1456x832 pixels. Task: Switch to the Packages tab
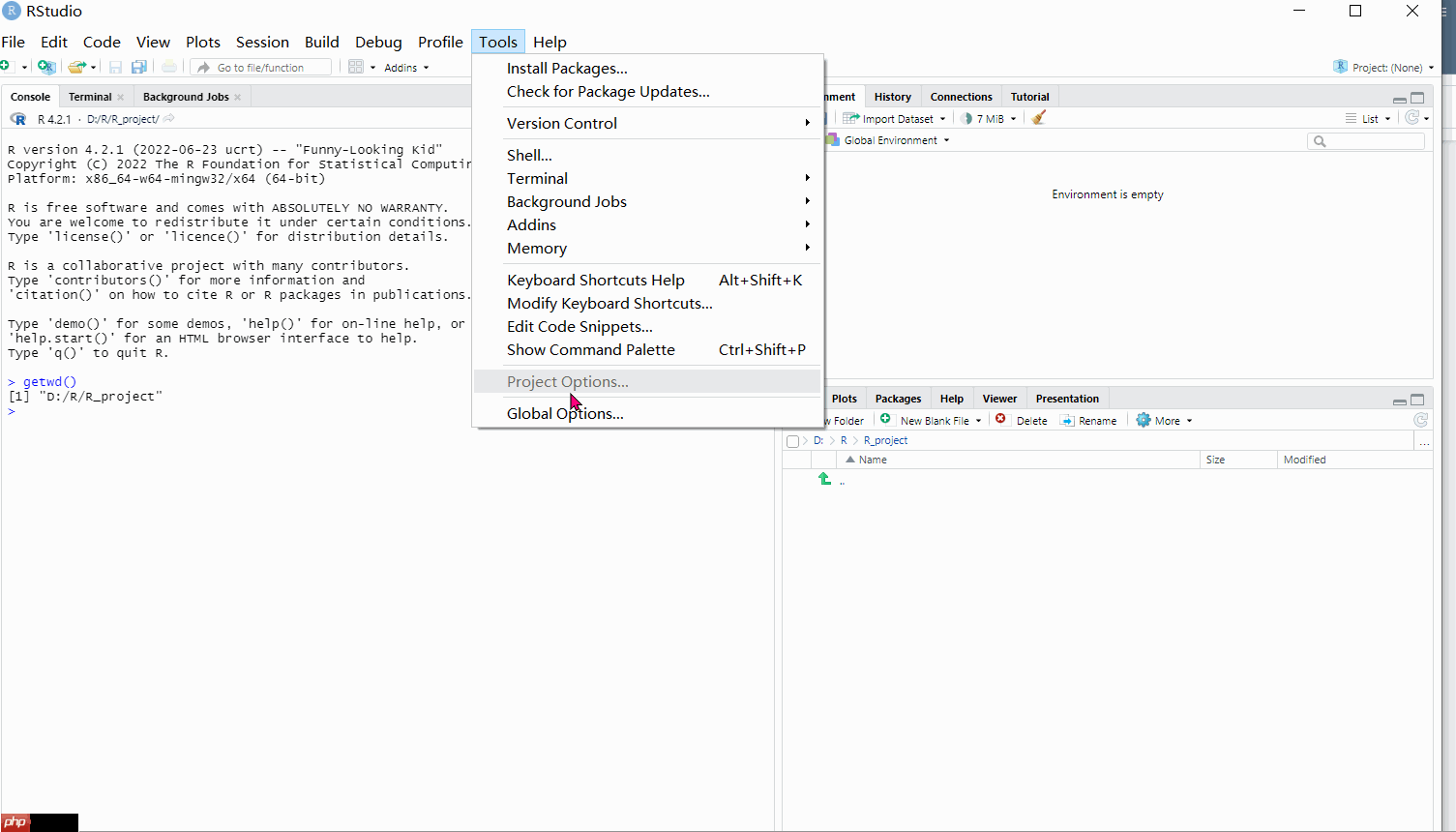point(898,399)
